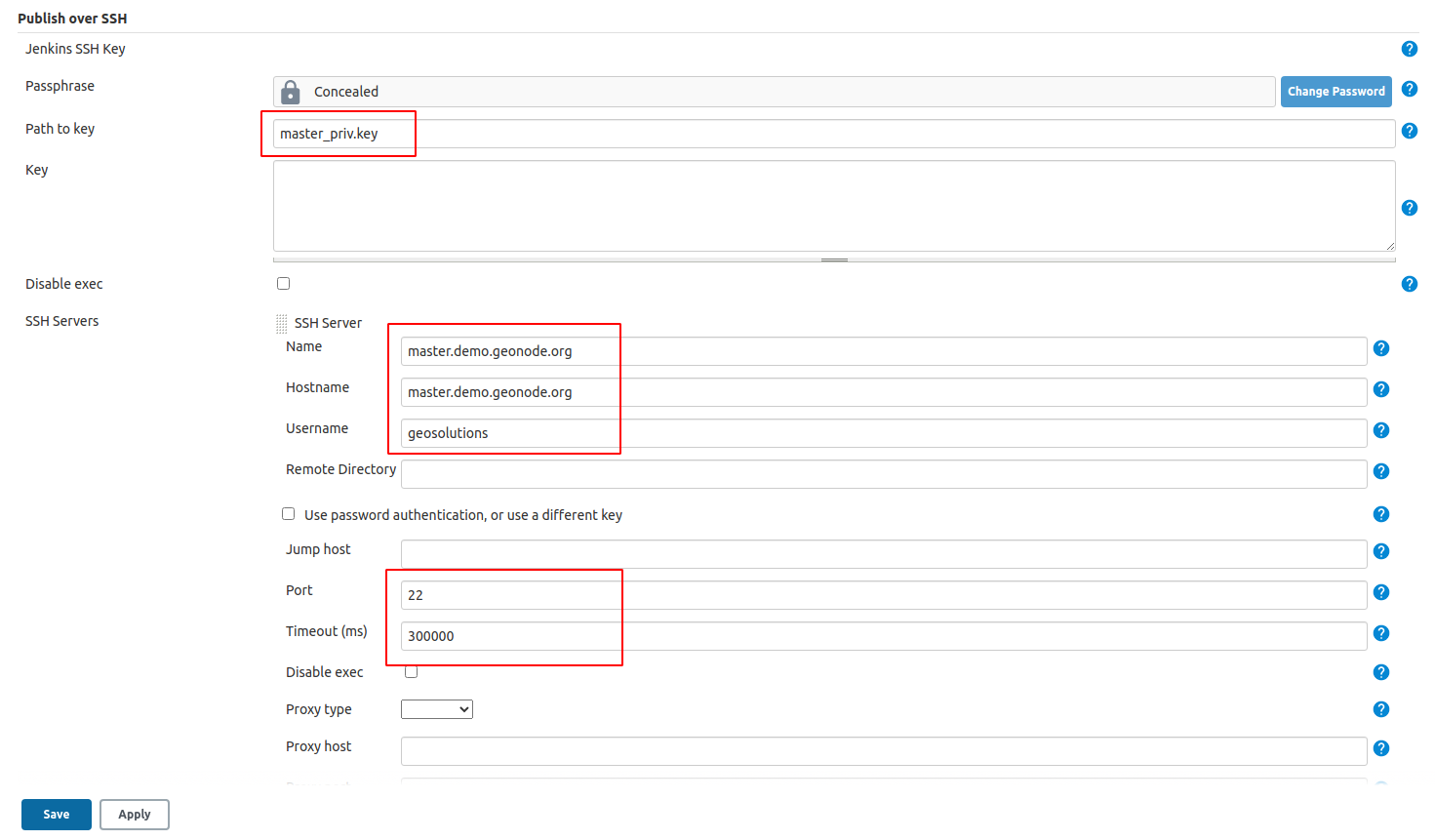Save the SSH configuration
1435x840 pixels.
[x=57, y=815]
